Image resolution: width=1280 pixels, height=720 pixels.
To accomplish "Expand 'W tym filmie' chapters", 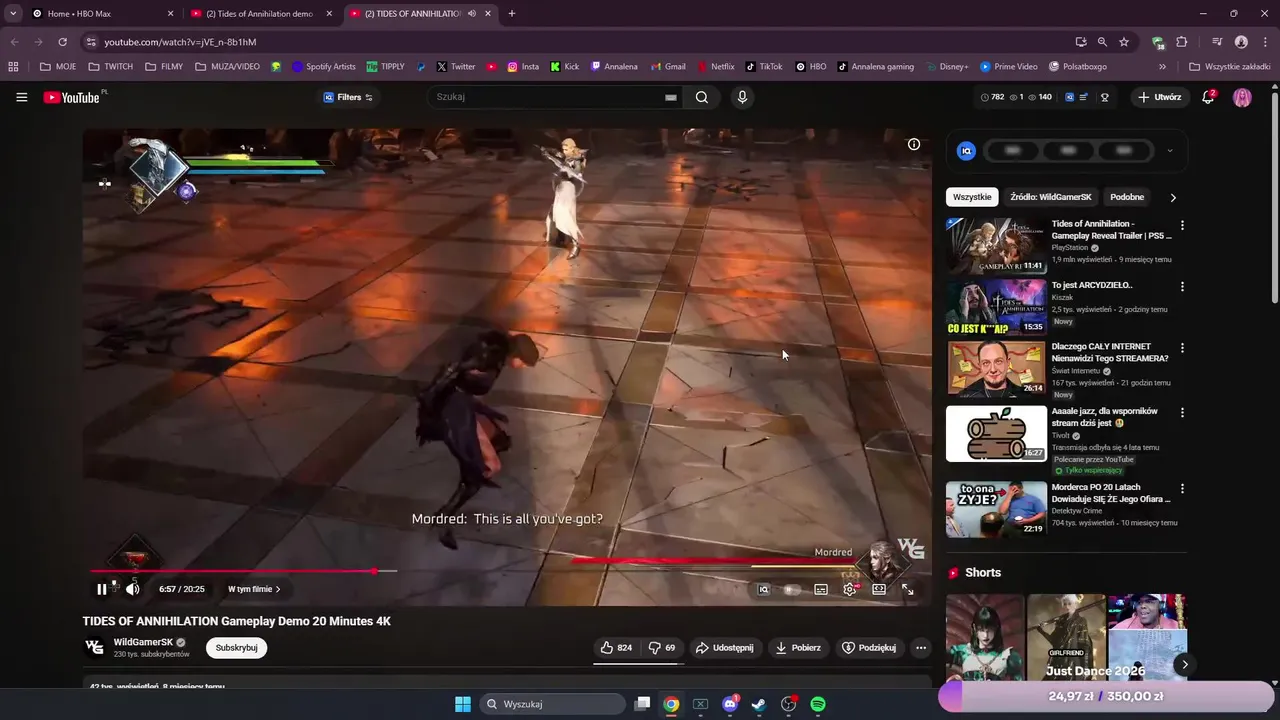I will (254, 589).
